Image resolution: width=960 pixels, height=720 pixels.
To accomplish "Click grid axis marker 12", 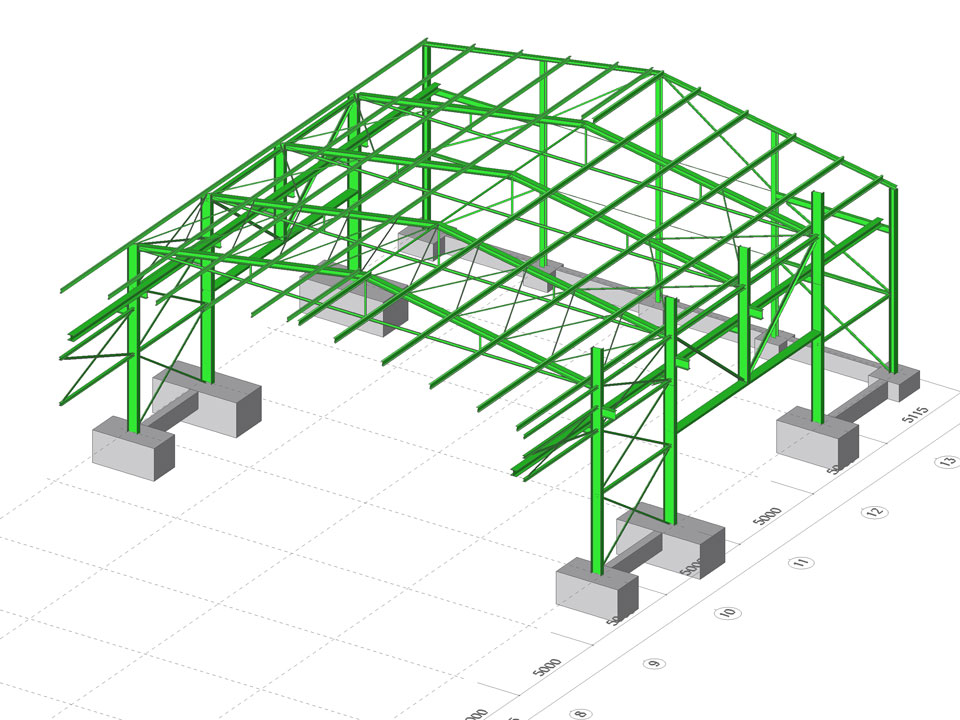I will pos(875,512).
